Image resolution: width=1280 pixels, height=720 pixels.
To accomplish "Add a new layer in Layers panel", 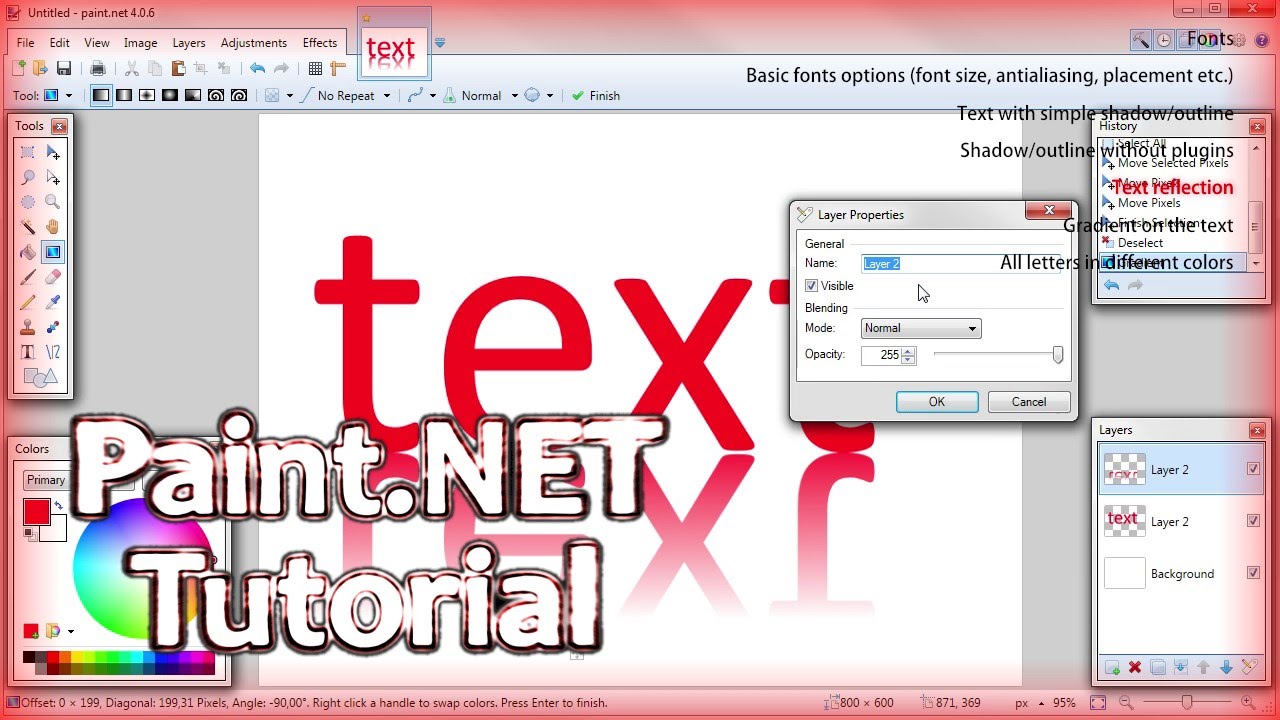I will tap(1112, 667).
